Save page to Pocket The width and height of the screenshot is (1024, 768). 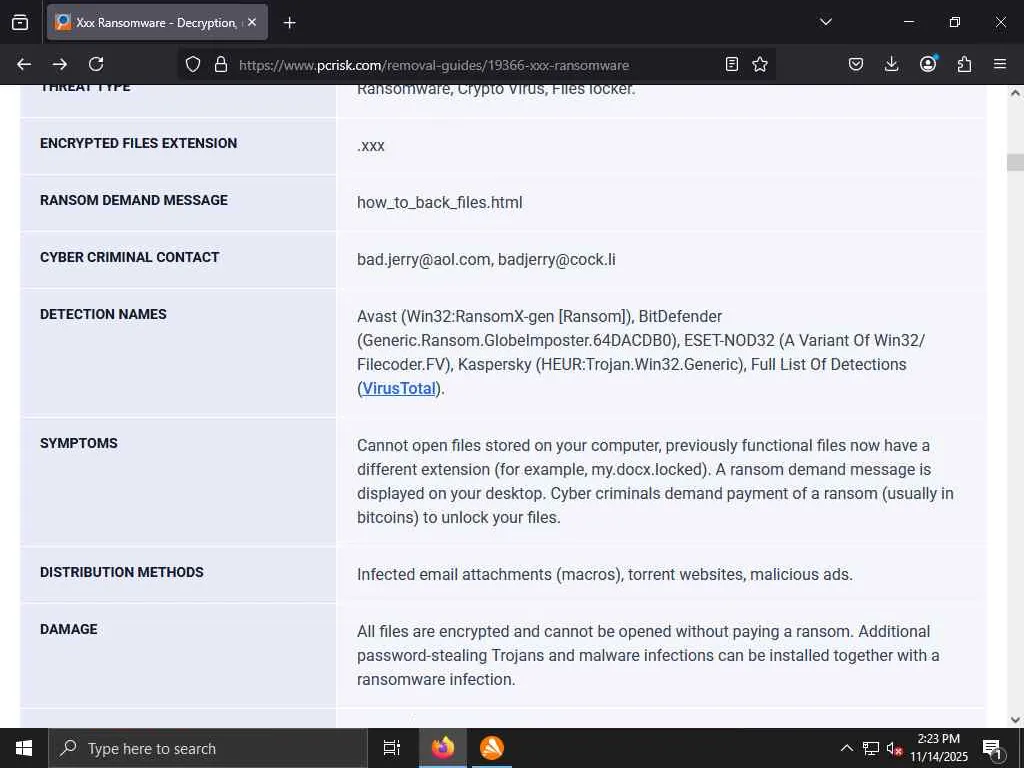coord(856,64)
